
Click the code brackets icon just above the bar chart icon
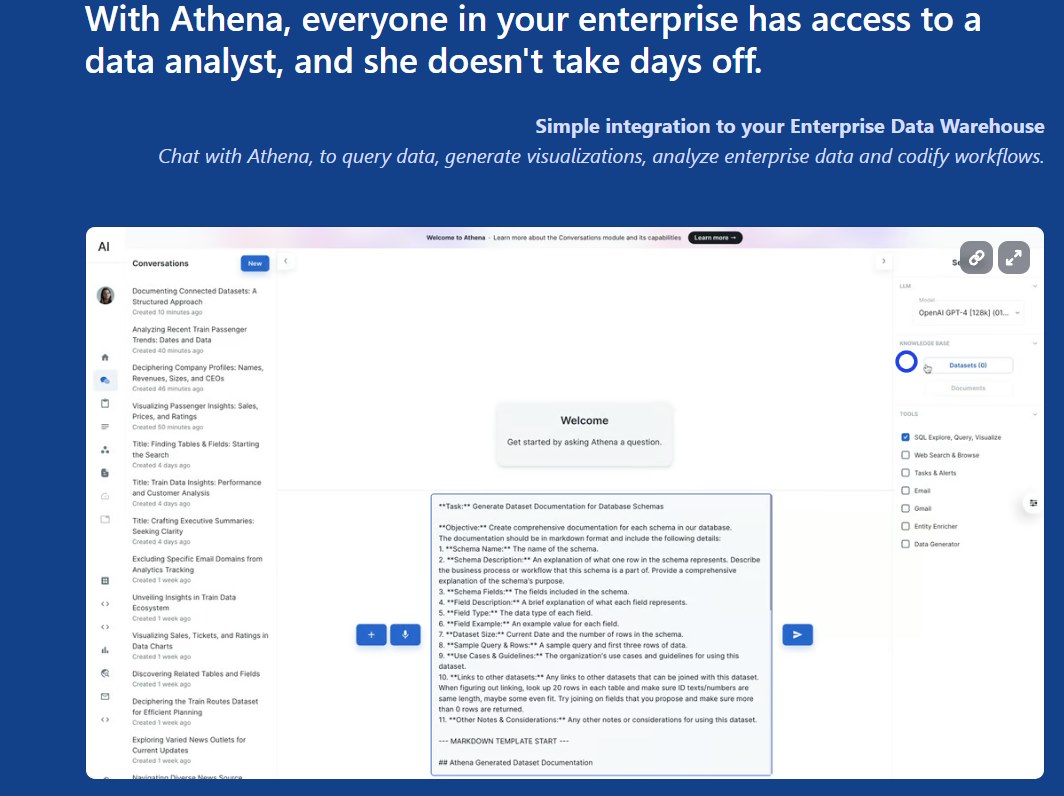pyautogui.click(x=104, y=627)
